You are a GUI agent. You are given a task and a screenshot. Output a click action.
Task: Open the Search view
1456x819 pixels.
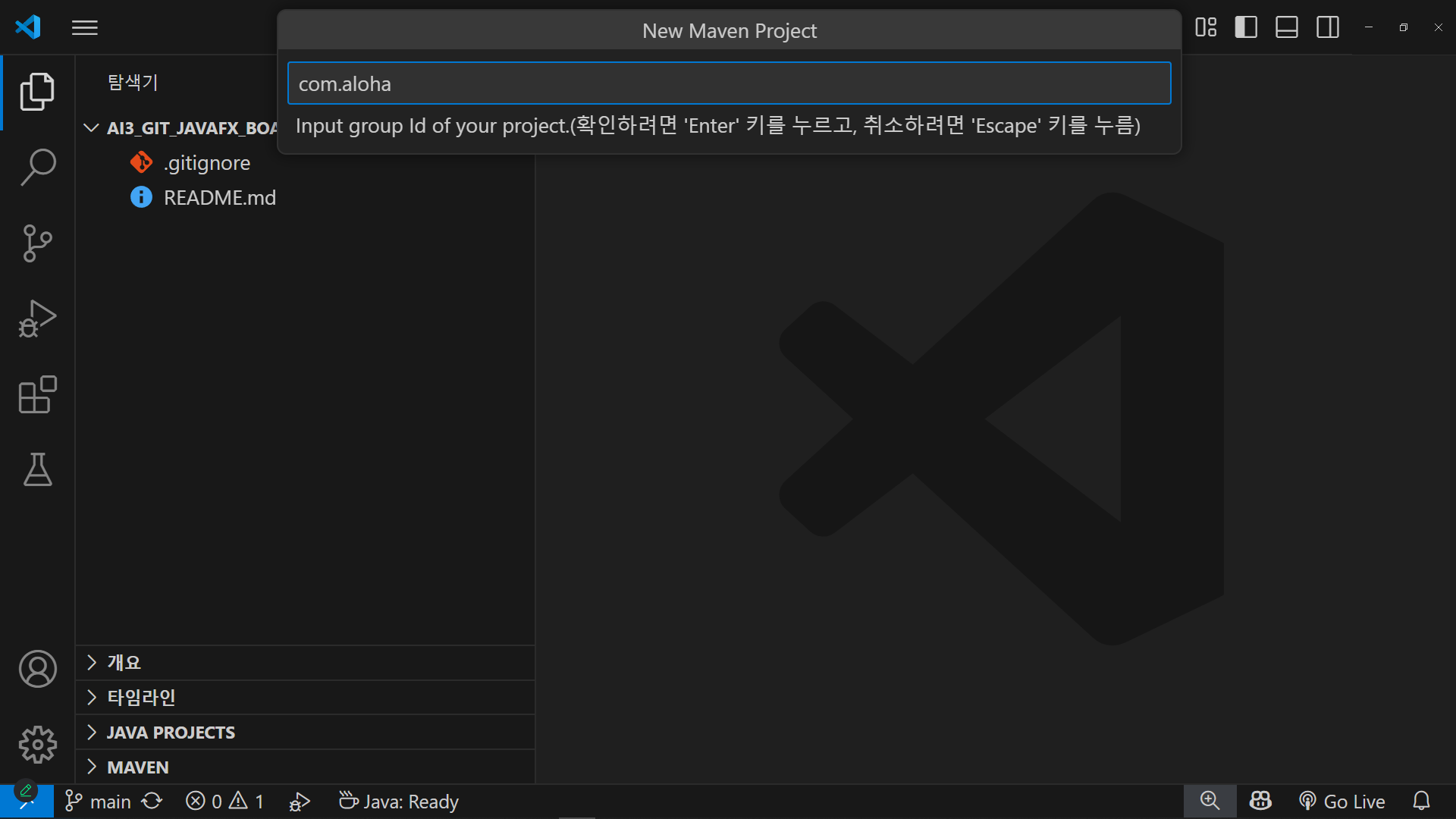(37, 168)
